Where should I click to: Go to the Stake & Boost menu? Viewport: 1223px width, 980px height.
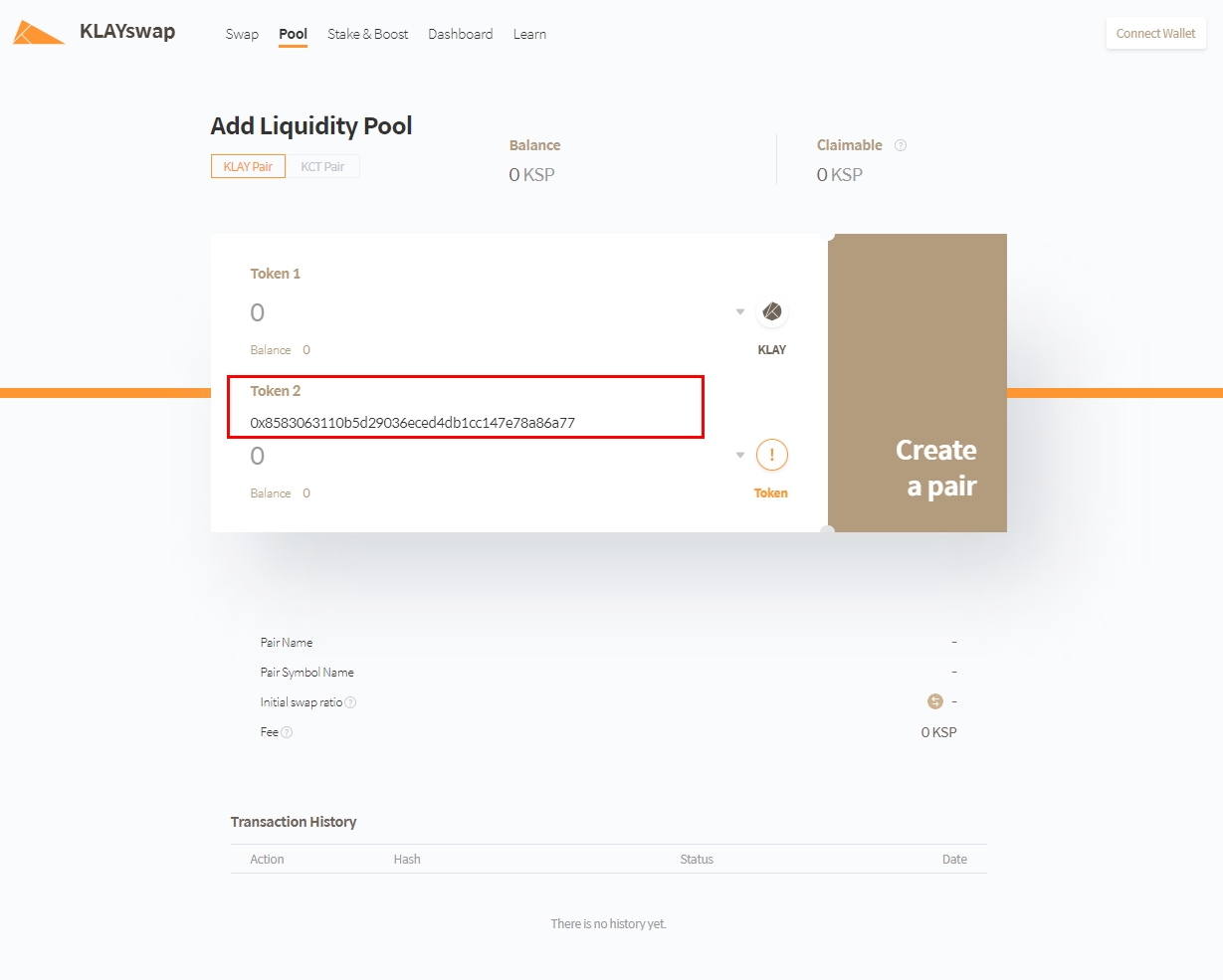pos(367,34)
